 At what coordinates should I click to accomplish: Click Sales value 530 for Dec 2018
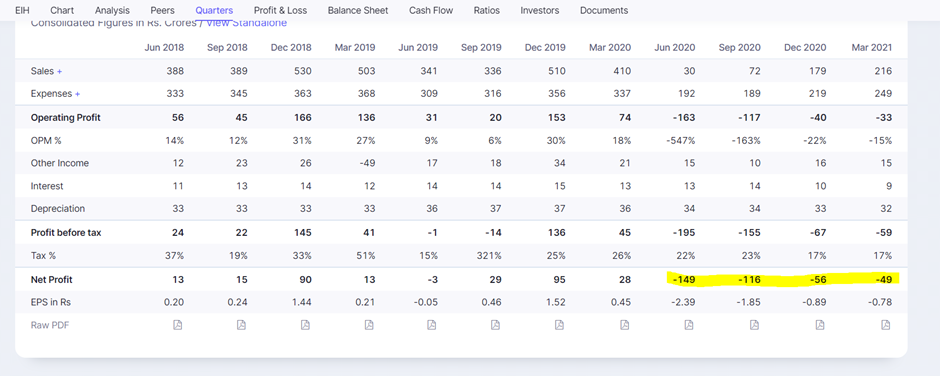[303, 71]
